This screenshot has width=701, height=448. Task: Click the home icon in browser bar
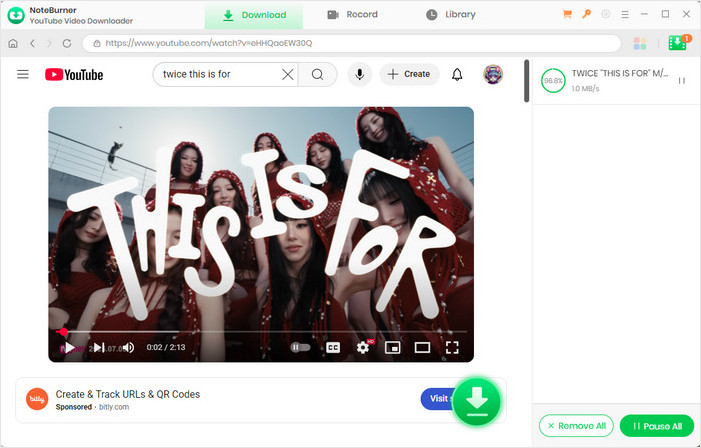click(x=13, y=44)
